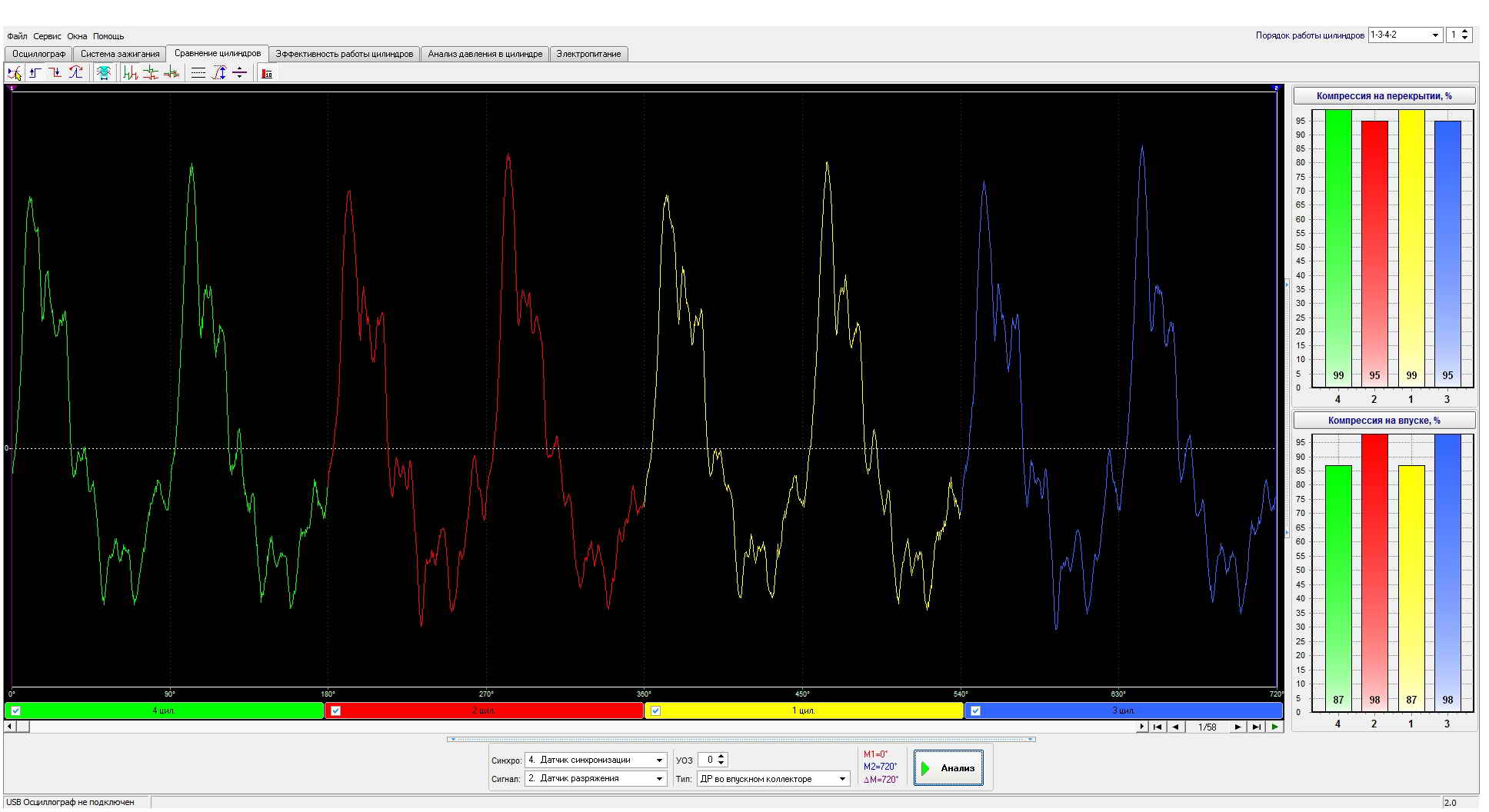Open the Сервис menu

[48, 36]
